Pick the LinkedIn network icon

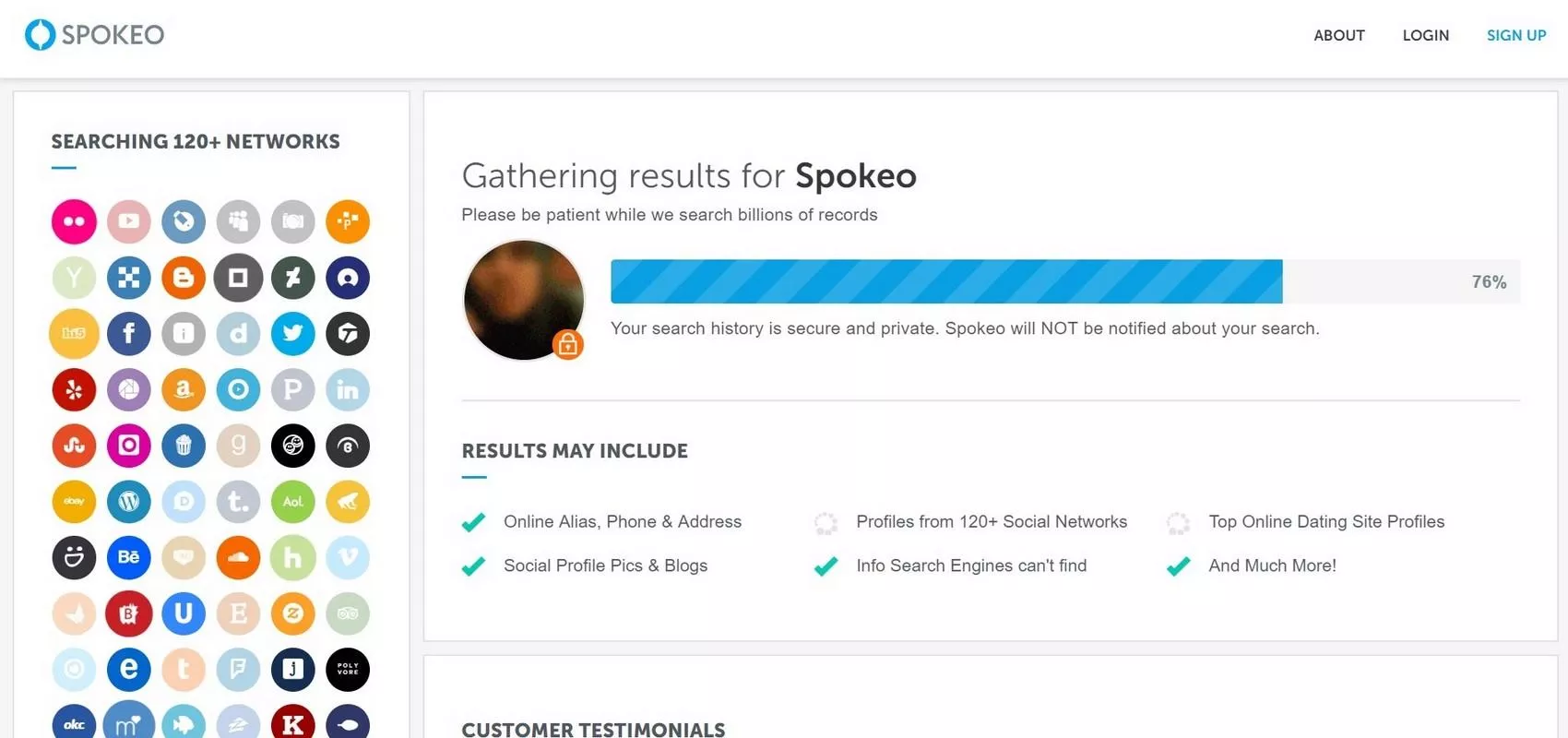coord(348,389)
